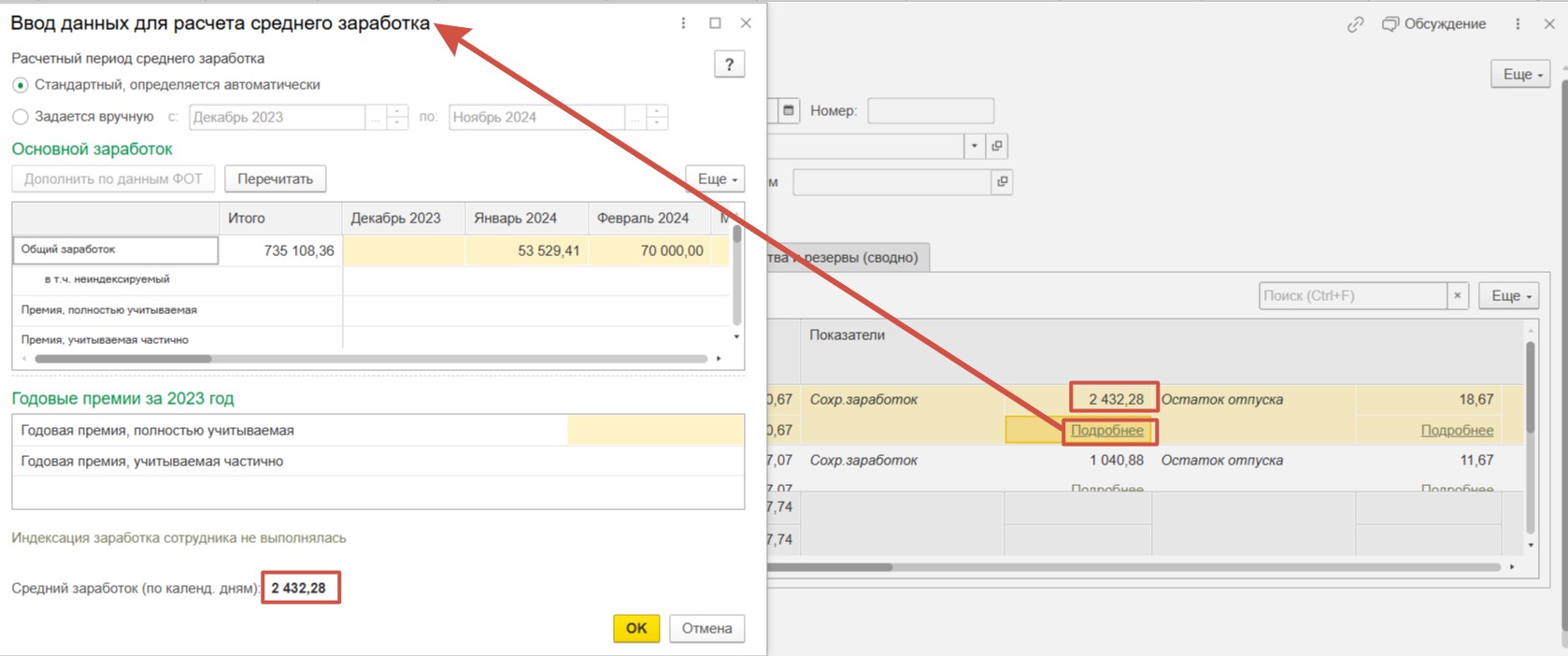
Task: Click the copy link icon
Action: pyautogui.click(x=1355, y=24)
